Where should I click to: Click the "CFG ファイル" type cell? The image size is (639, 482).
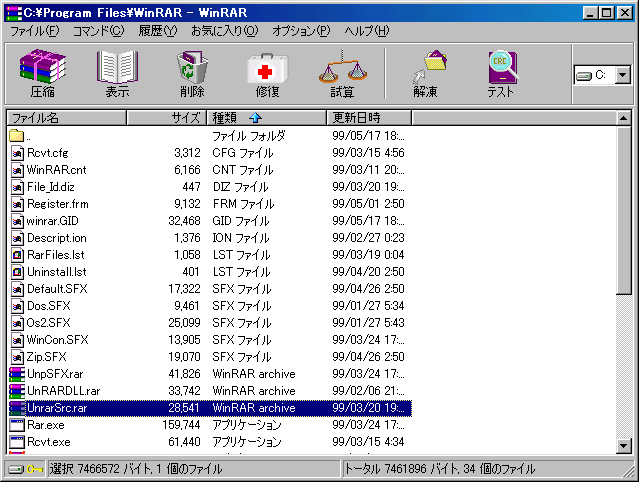pos(243,153)
